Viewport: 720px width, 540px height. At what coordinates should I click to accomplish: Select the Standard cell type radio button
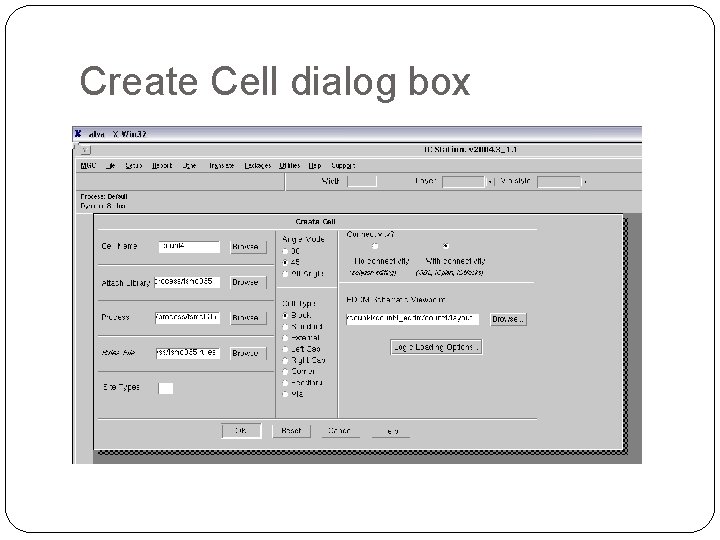[x=285, y=327]
